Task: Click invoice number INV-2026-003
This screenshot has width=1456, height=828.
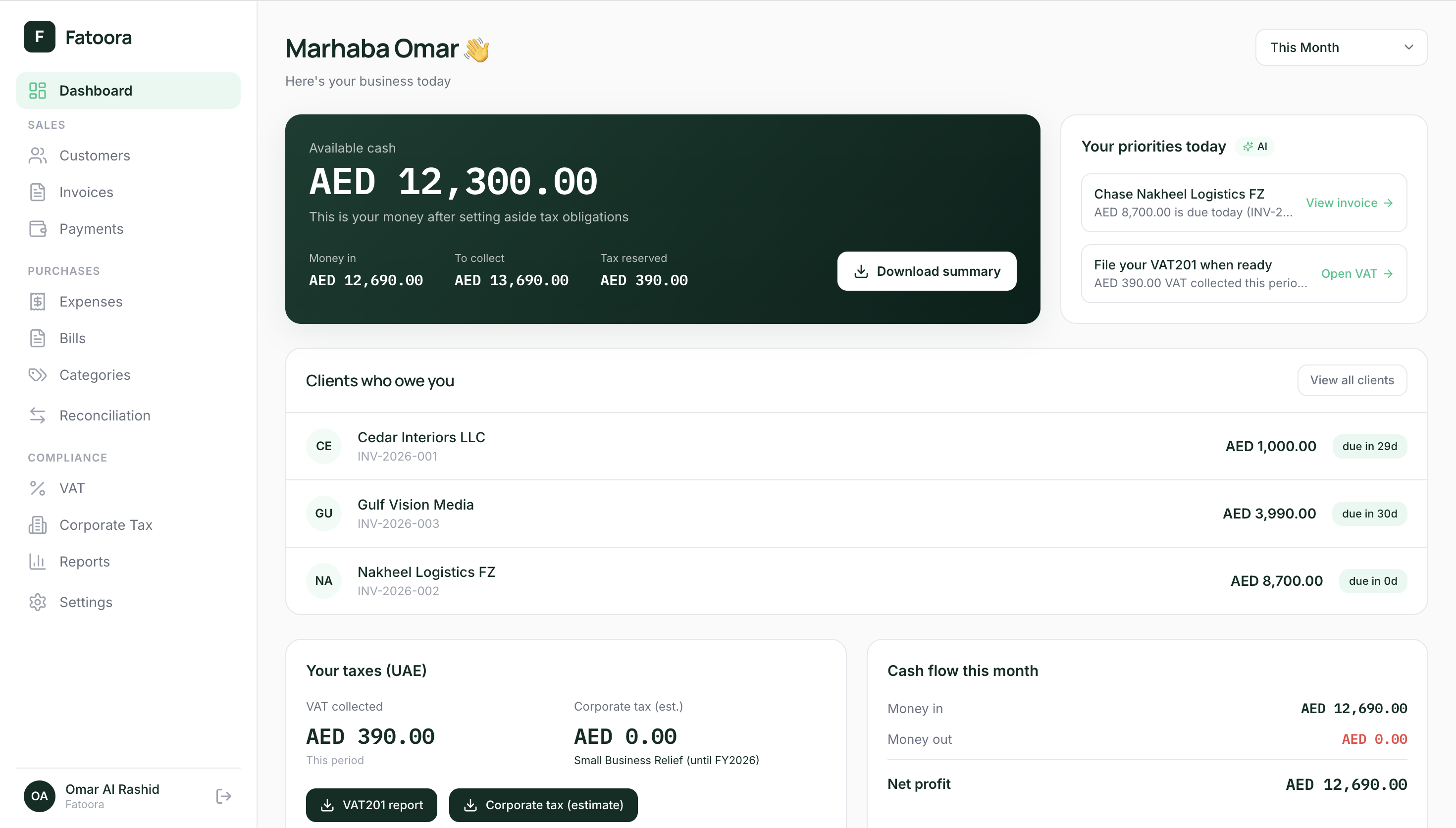Action: [398, 524]
